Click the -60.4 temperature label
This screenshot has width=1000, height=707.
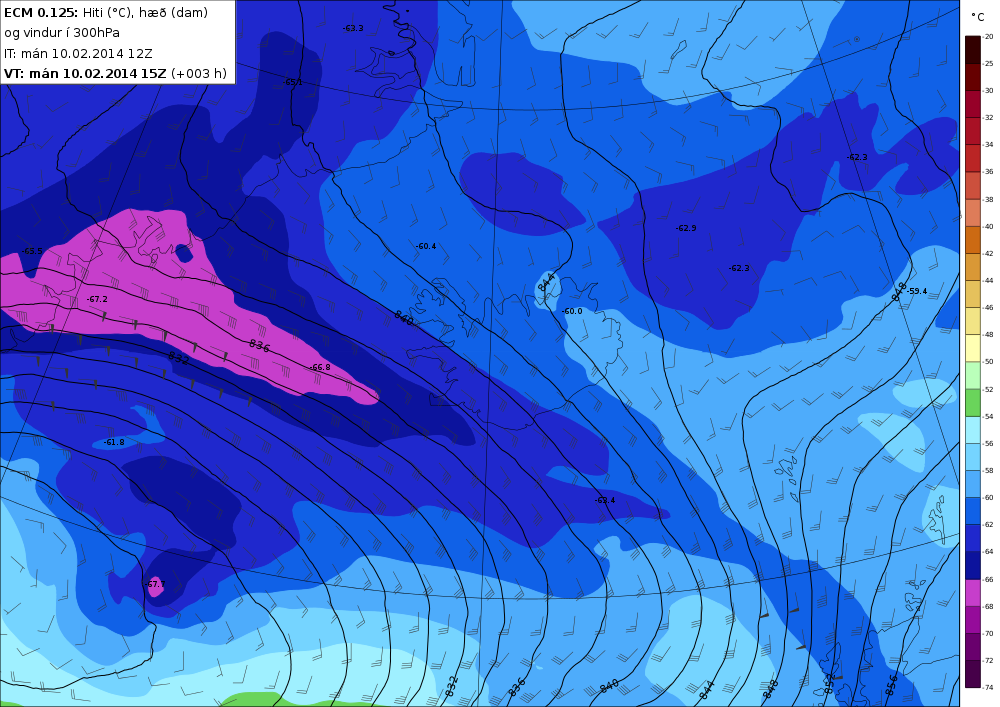click(x=426, y=246)
